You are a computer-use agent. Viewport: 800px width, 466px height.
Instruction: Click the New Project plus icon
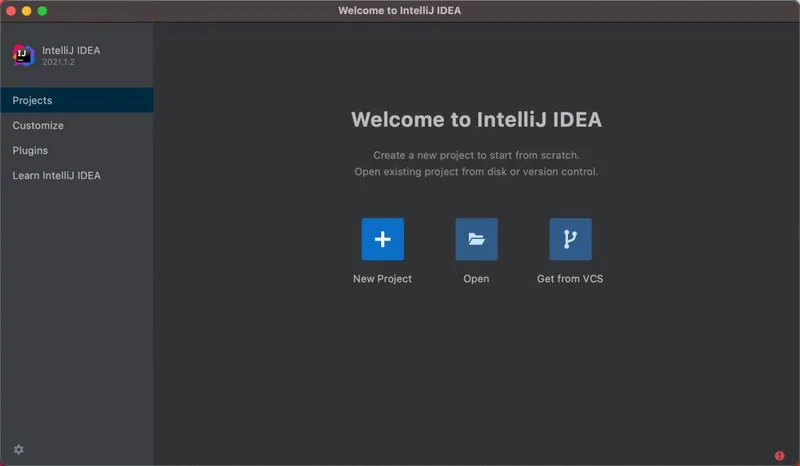pyautogui.click(x=382, y=239)
